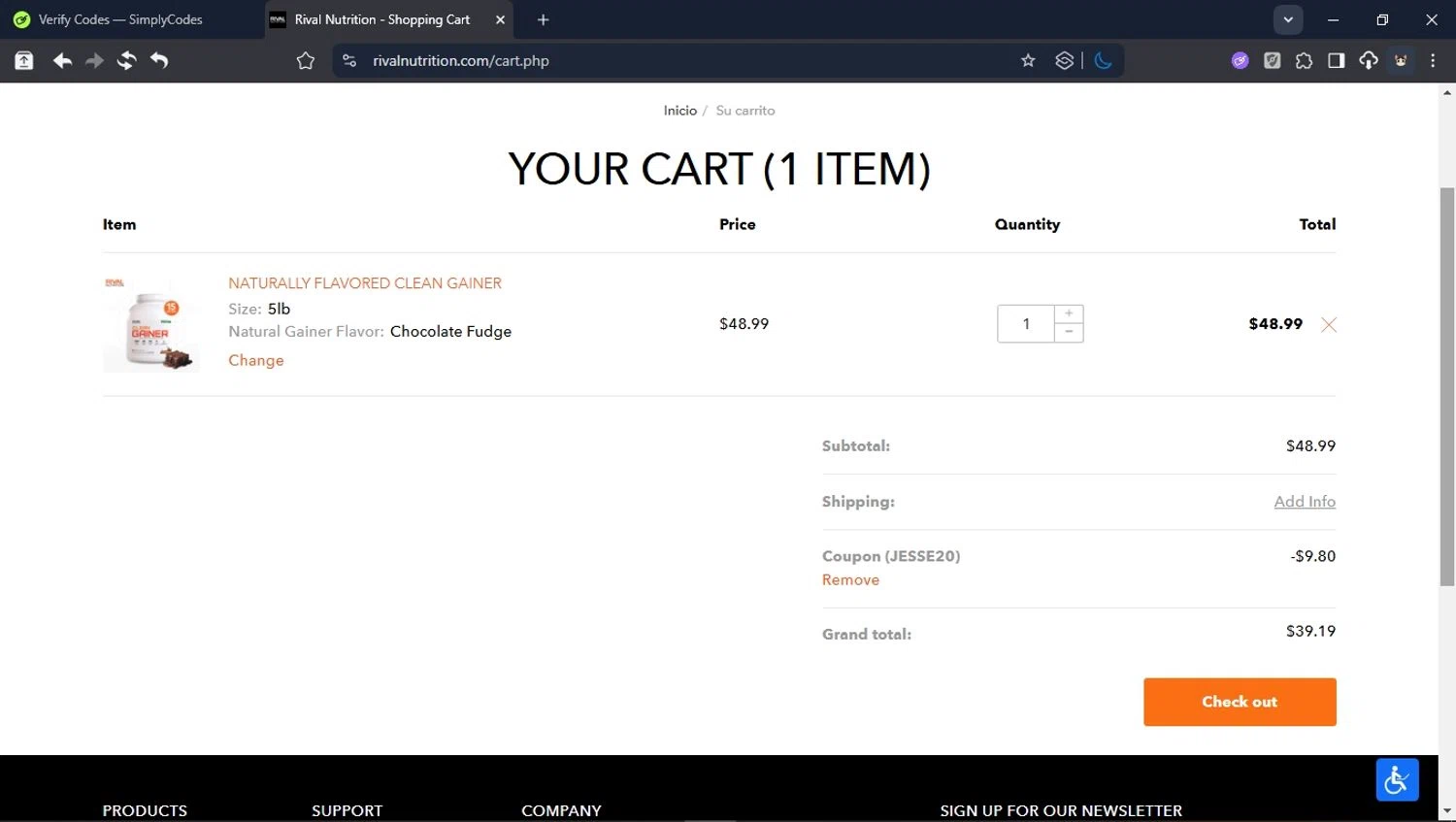The image size is (1456, 822).
Task: Click the reload page icon
Action: click(x=126, y=61)
